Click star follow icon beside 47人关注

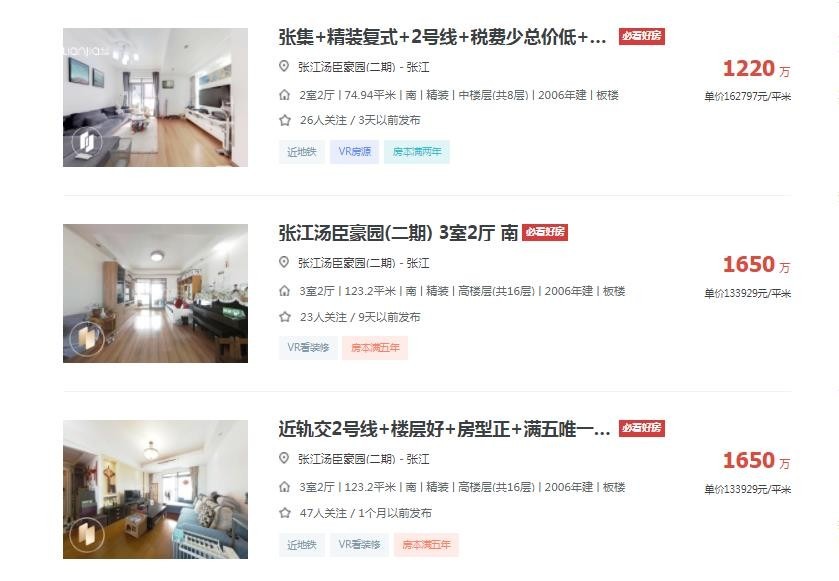285,513
